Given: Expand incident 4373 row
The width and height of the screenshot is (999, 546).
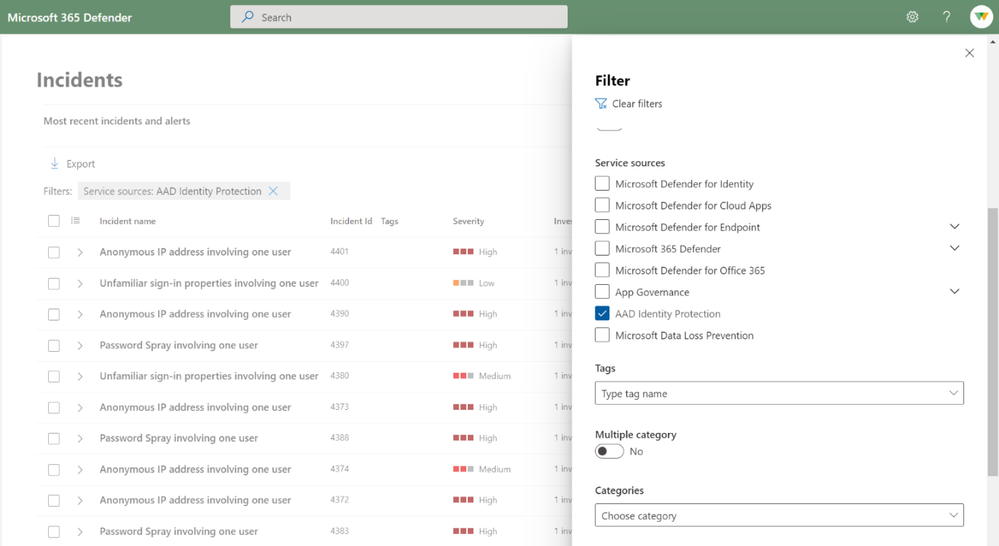Looking at the screenshot, I should [80, 407].
